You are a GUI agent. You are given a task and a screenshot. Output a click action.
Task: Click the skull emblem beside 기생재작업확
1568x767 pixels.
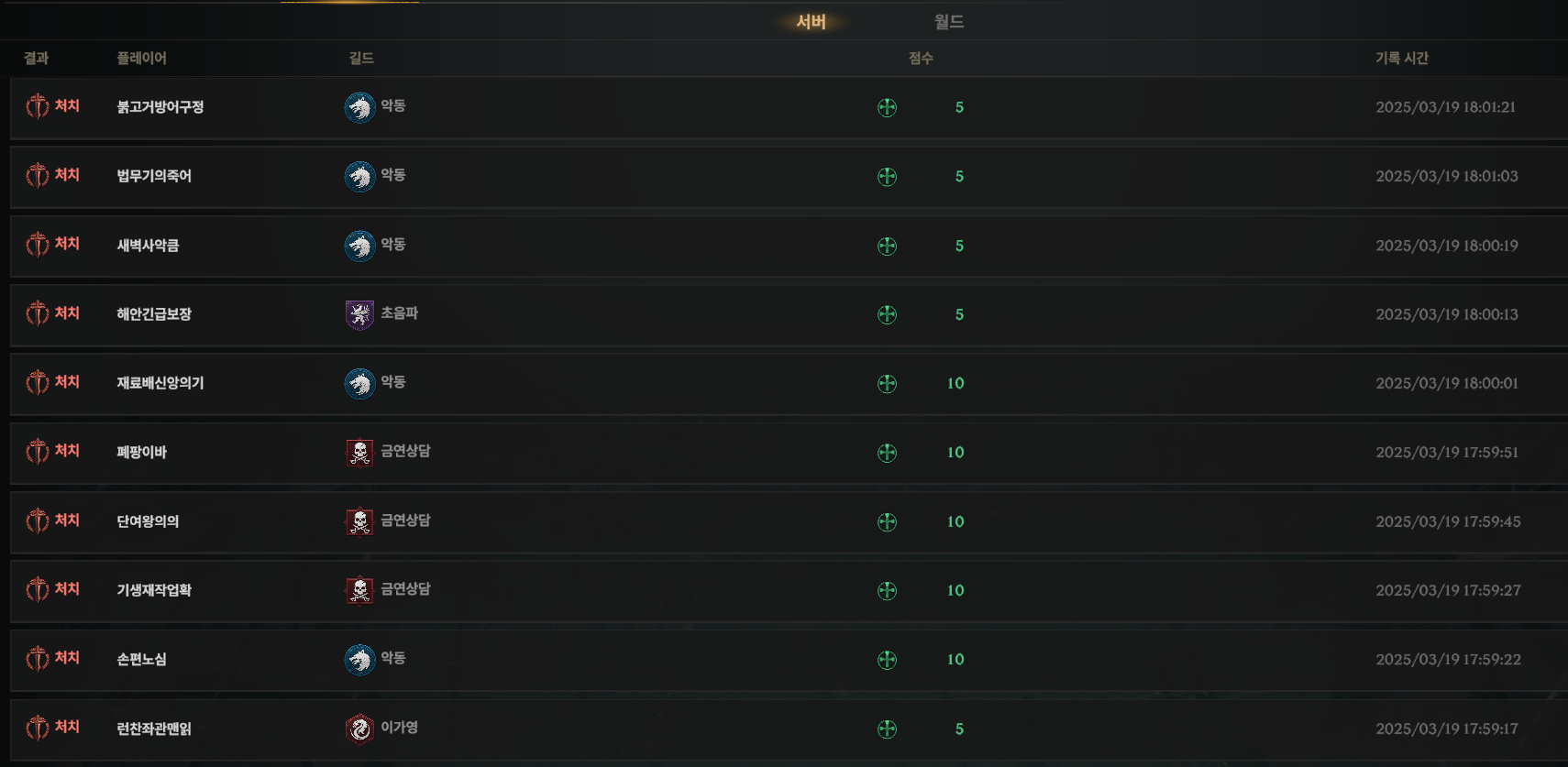[x=359, y=590]
